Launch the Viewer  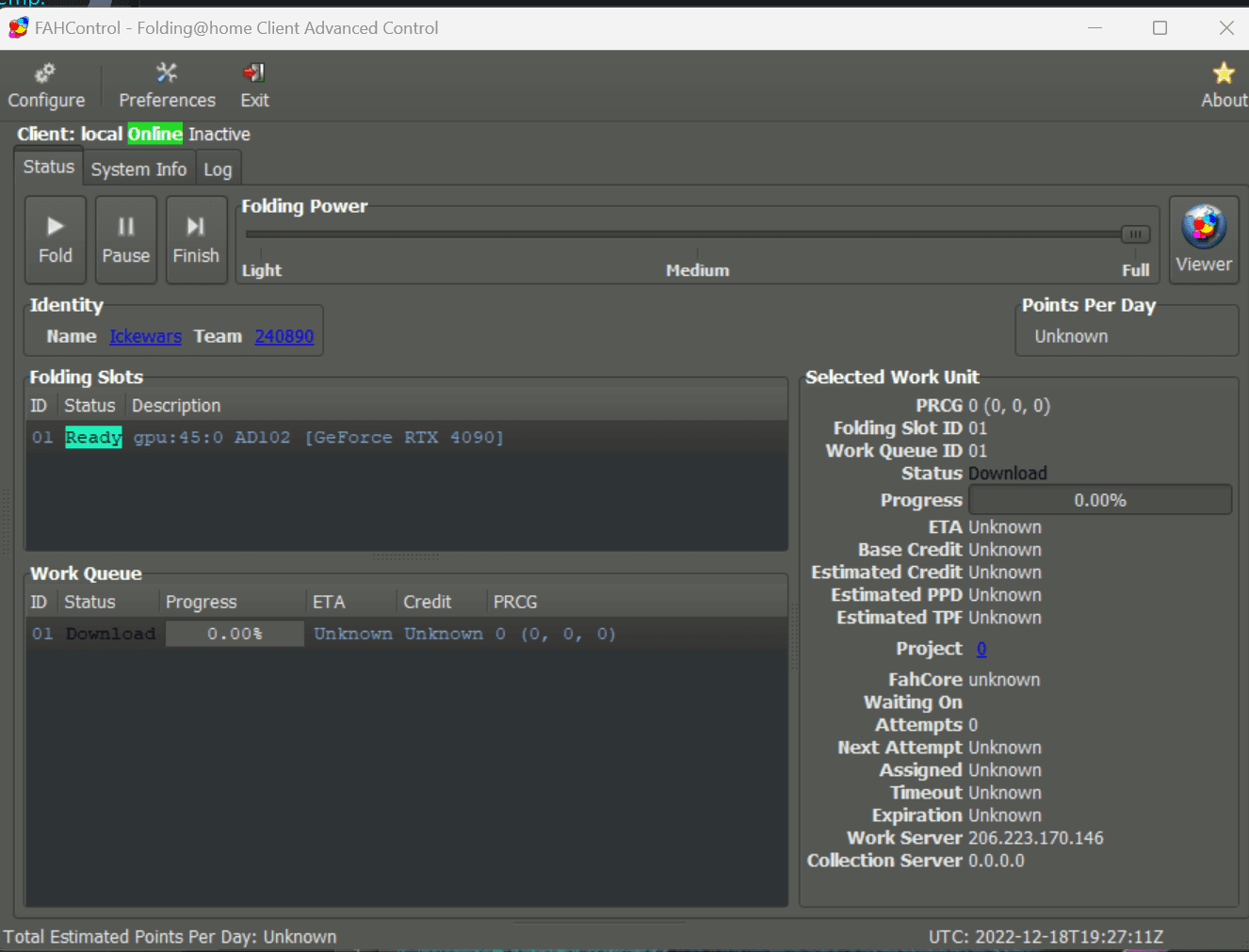[x=1204, y=239]
